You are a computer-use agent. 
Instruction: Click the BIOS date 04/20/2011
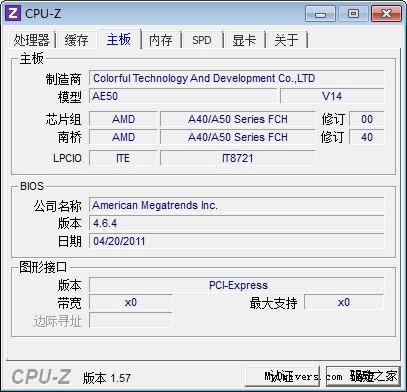(x=237, y=241)
